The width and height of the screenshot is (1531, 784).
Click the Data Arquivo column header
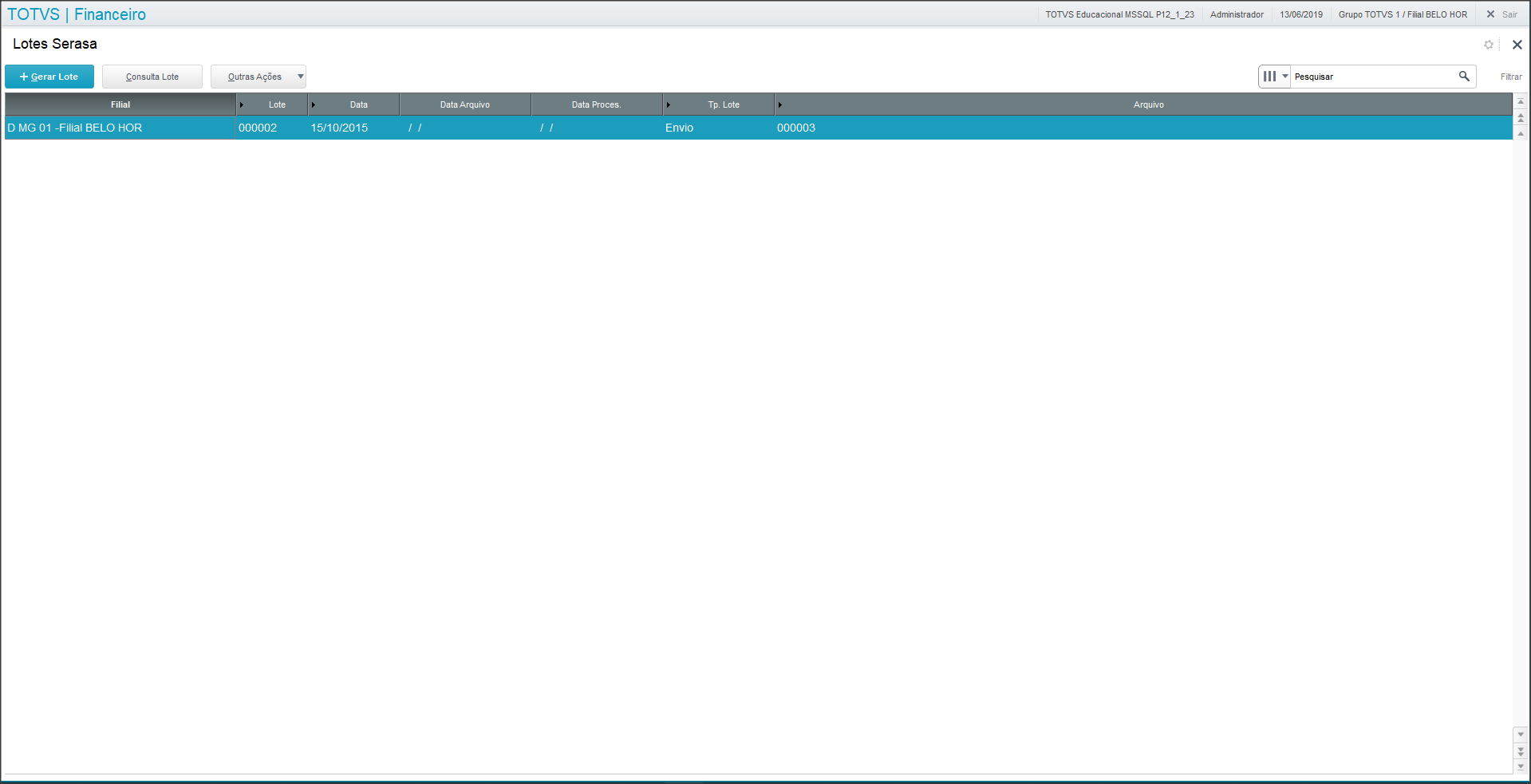[x=465, y=104]
